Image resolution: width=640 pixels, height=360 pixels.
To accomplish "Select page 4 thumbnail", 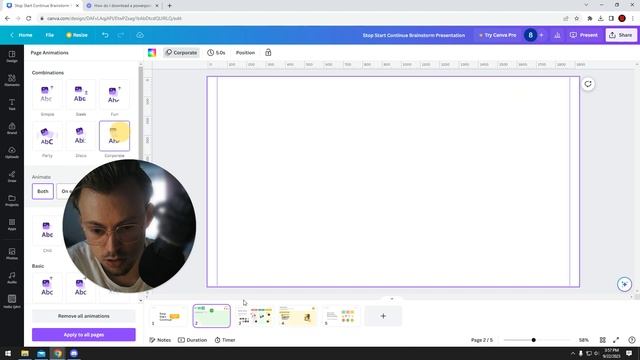I will pos(298,316).
